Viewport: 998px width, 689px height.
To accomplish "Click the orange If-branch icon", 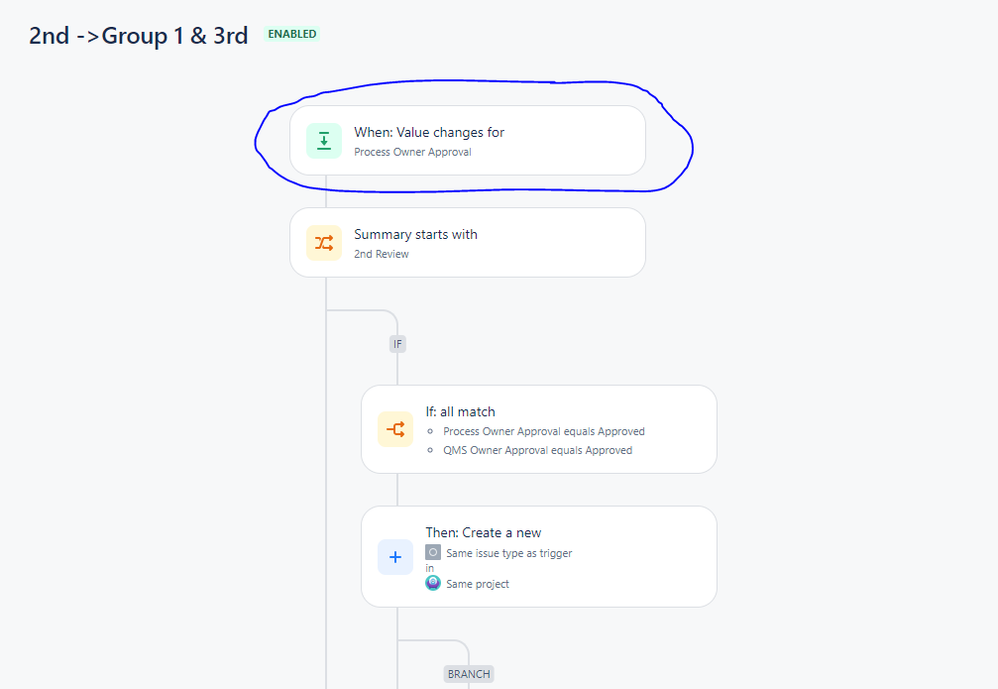I will [395, 429].
